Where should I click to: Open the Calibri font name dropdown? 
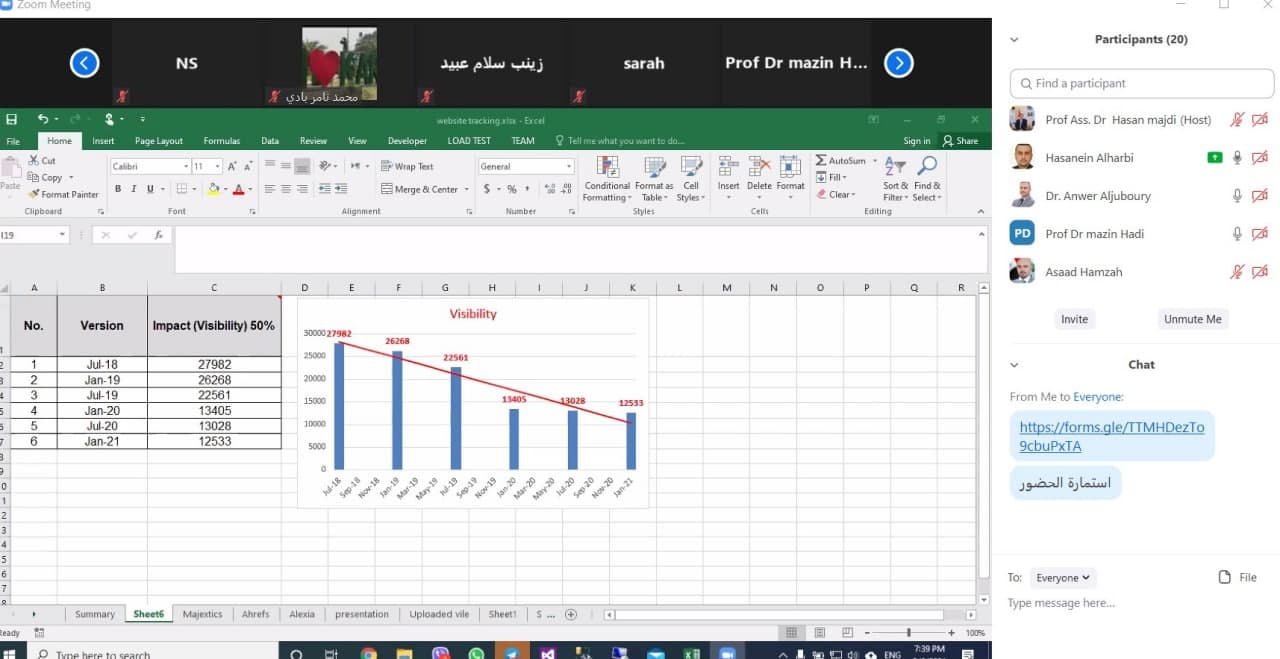coord(186,167)
